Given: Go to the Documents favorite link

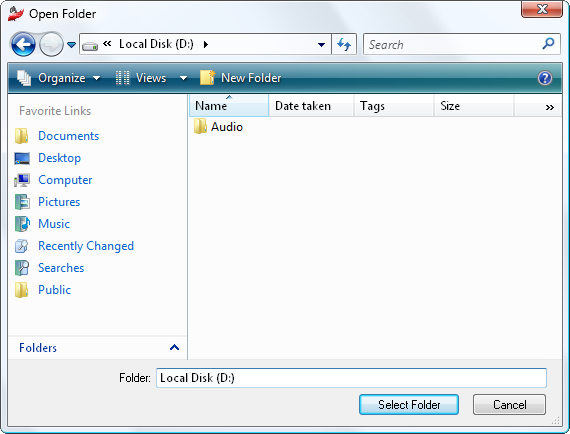Looking at the screenshot, I should click(x=69, y=136).
